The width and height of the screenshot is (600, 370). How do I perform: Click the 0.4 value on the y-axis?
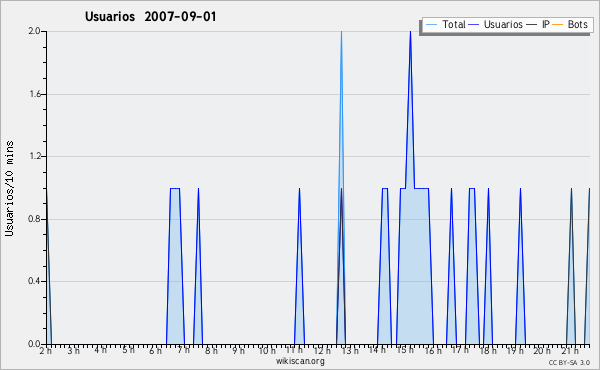tap(34, 281)
